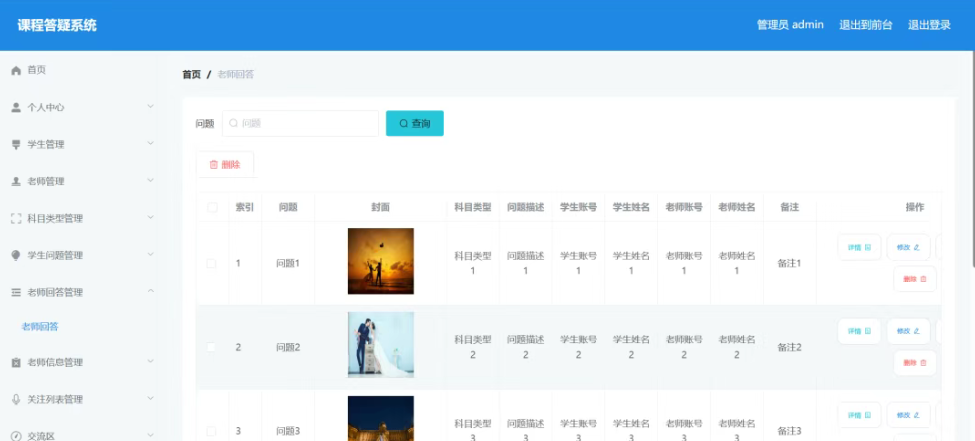
Task: Click 删除 button in row 问题1
Action: coord(915,279)
